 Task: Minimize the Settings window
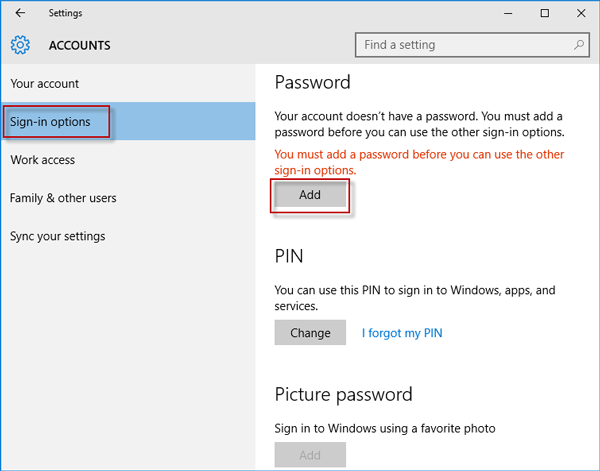[x=508, y=13]
